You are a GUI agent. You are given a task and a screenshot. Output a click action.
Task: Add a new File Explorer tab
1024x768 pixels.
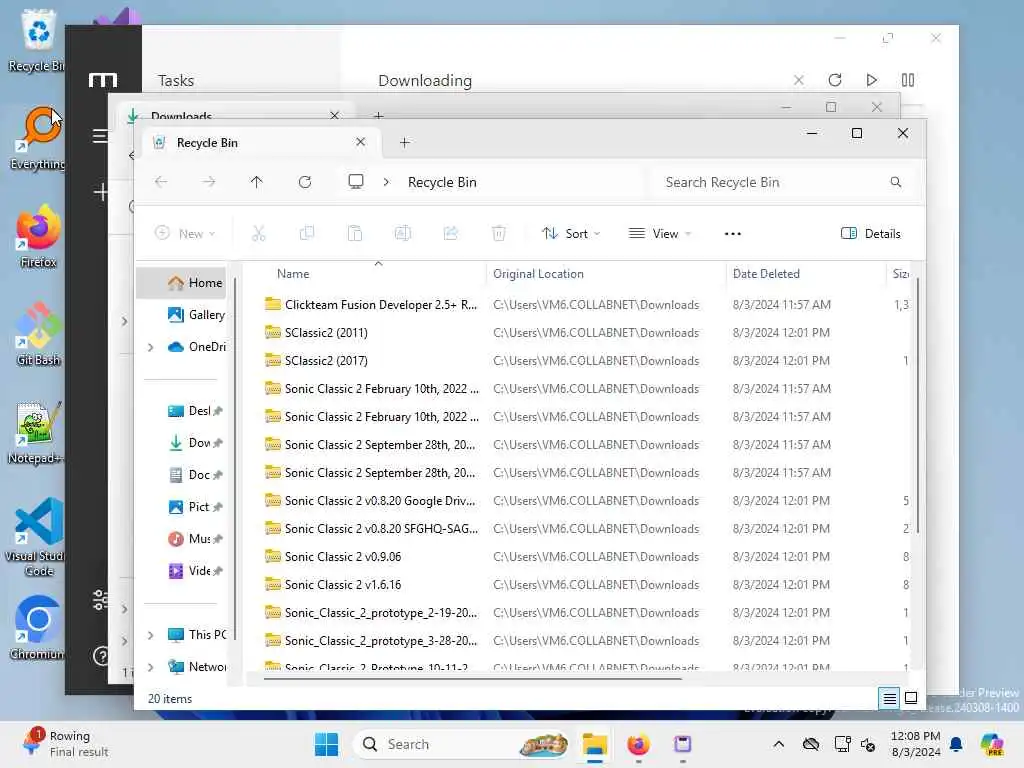[x=404, y=142]
